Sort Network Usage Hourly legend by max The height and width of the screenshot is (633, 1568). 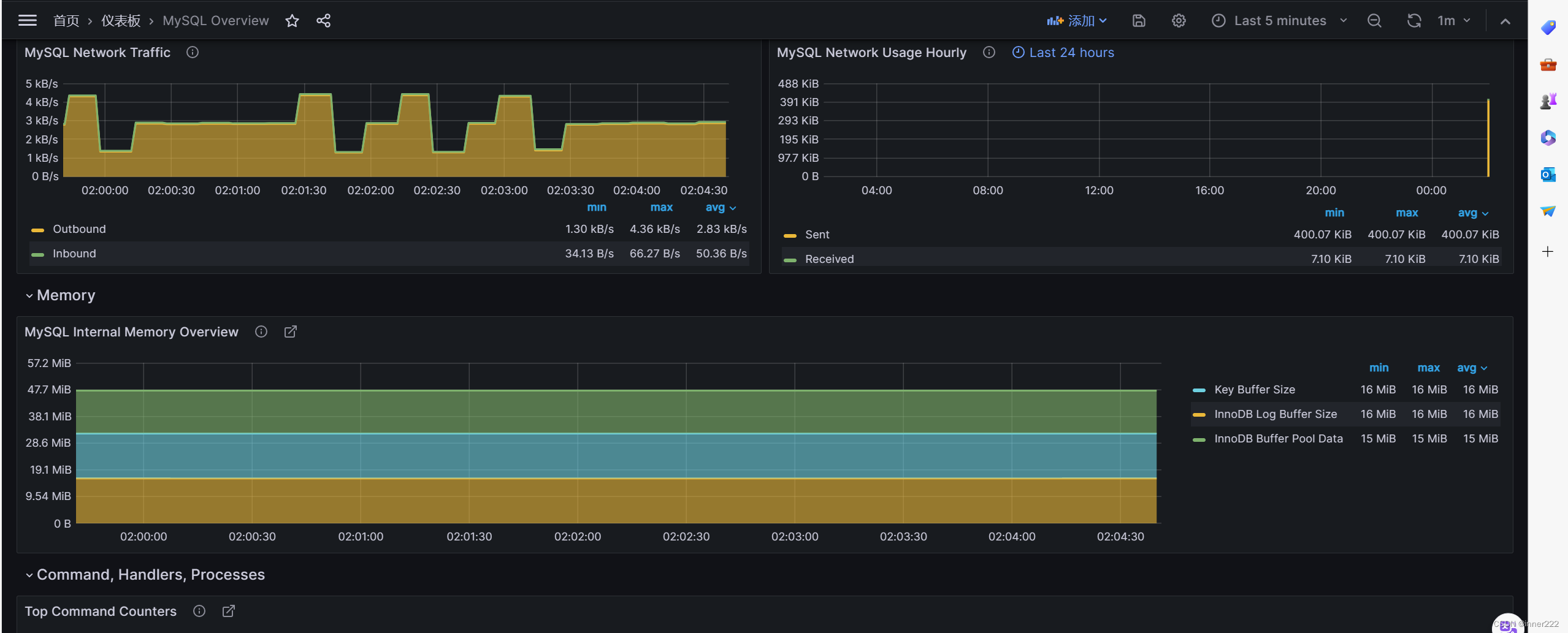(x=1407, y=213)
